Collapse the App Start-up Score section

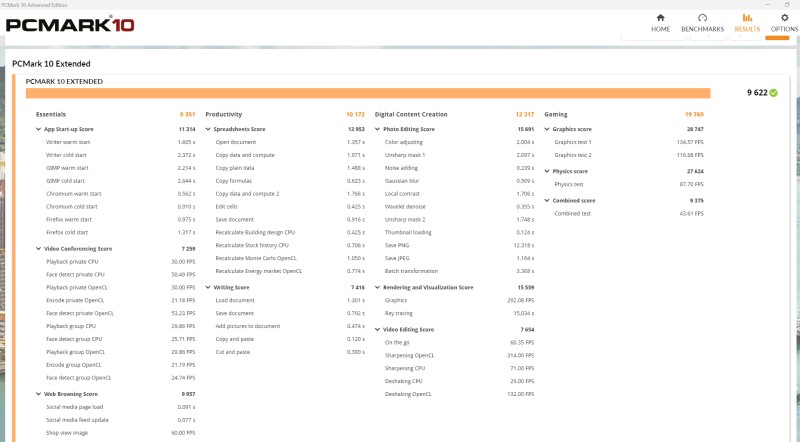[38, 129]
